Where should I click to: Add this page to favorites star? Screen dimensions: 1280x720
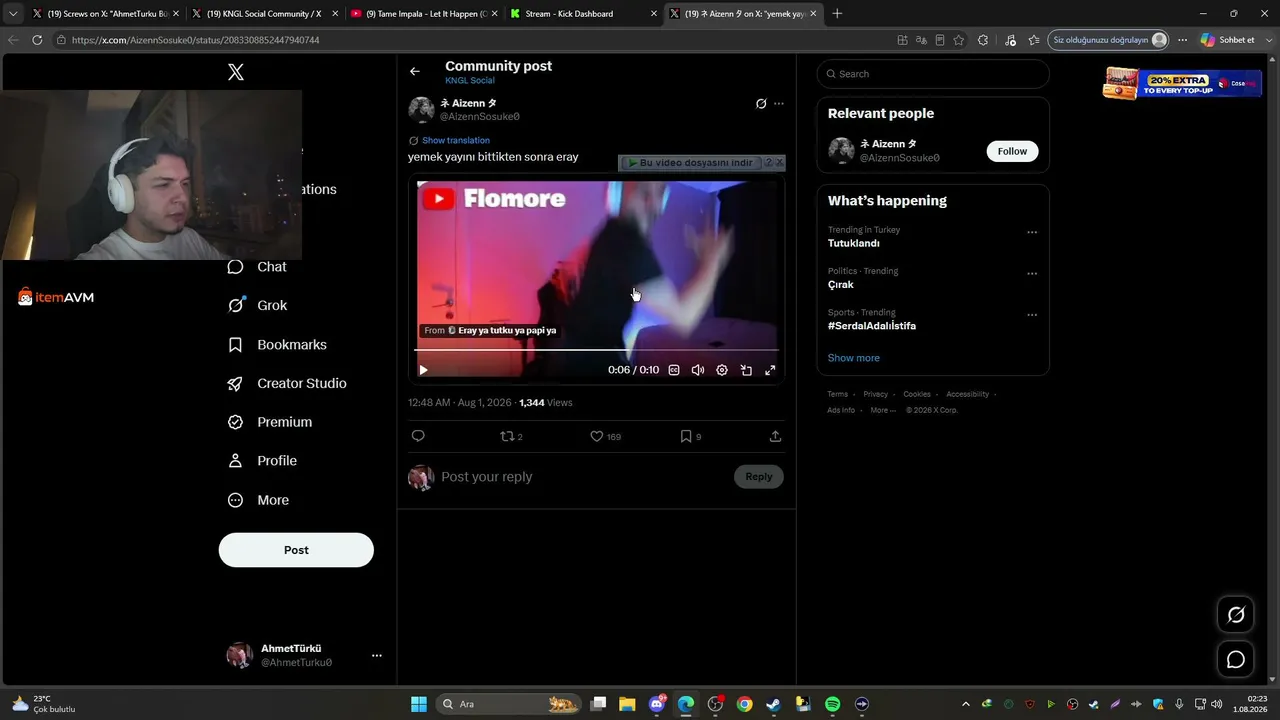click(959, 40)
